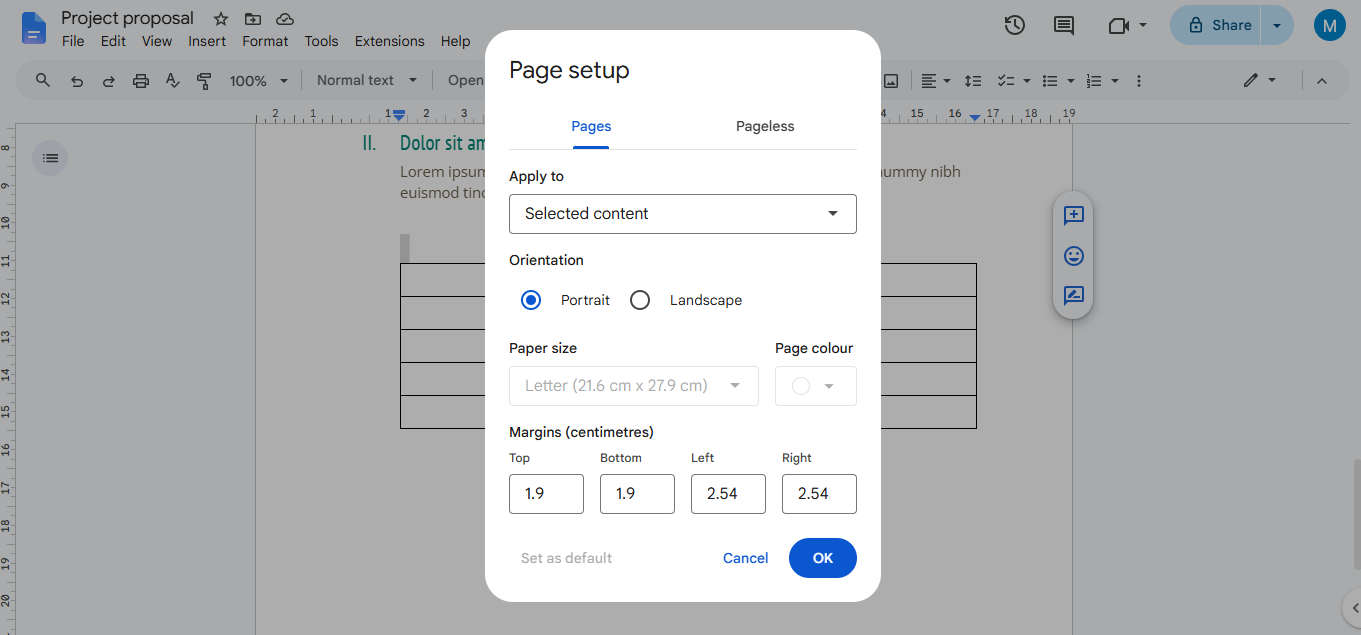The image size is (1361, 635).
Task: Confirm page setup with OK
Action: (823, 558)
